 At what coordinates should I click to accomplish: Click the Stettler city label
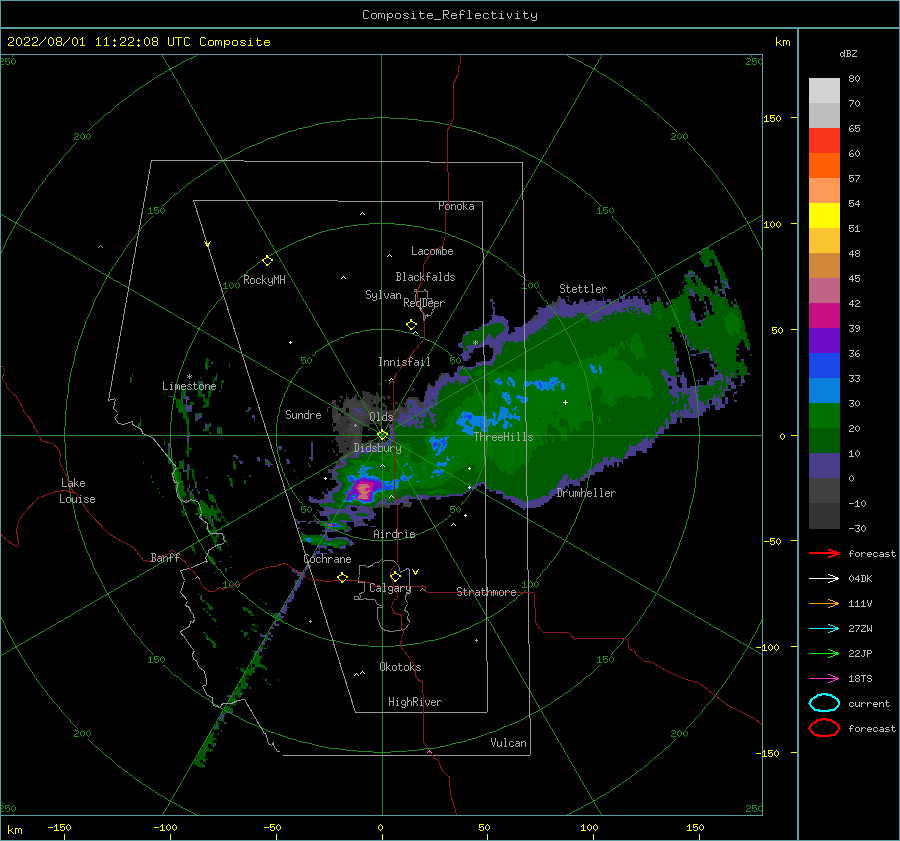pos(583,289)
